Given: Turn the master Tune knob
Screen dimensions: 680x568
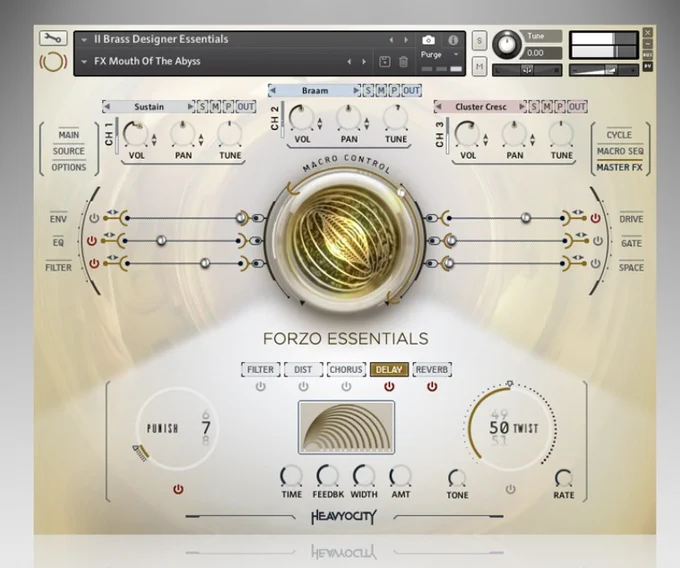Looking at the screenshot, I should pyautogui.click(x=506, y=45).
